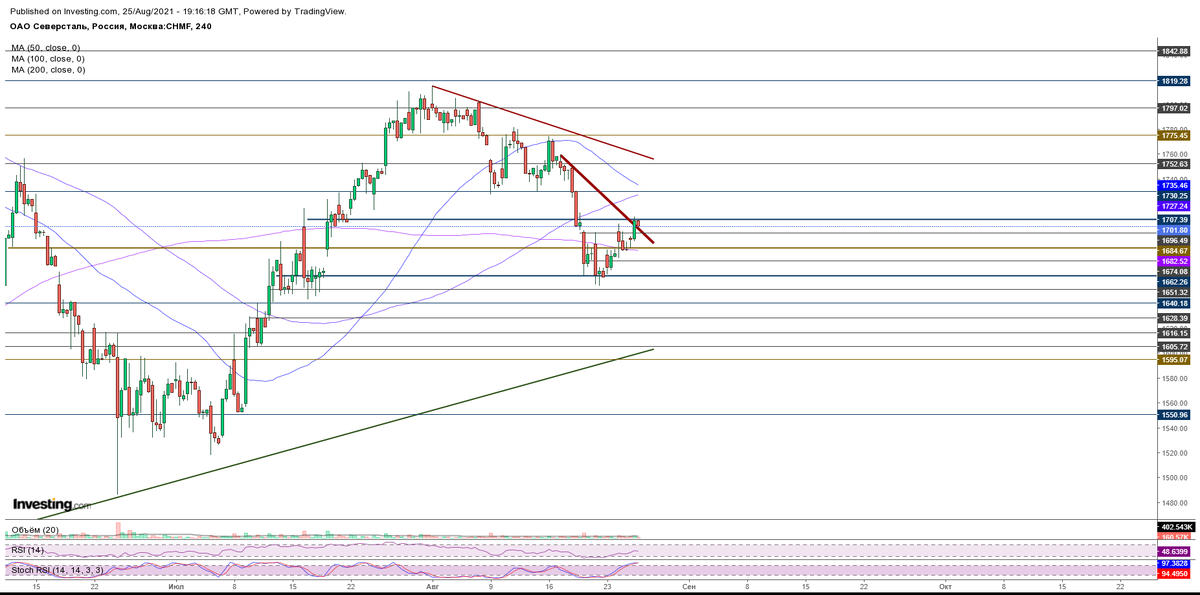Click the 1605.72 price level label

[x=1174, y=346]
